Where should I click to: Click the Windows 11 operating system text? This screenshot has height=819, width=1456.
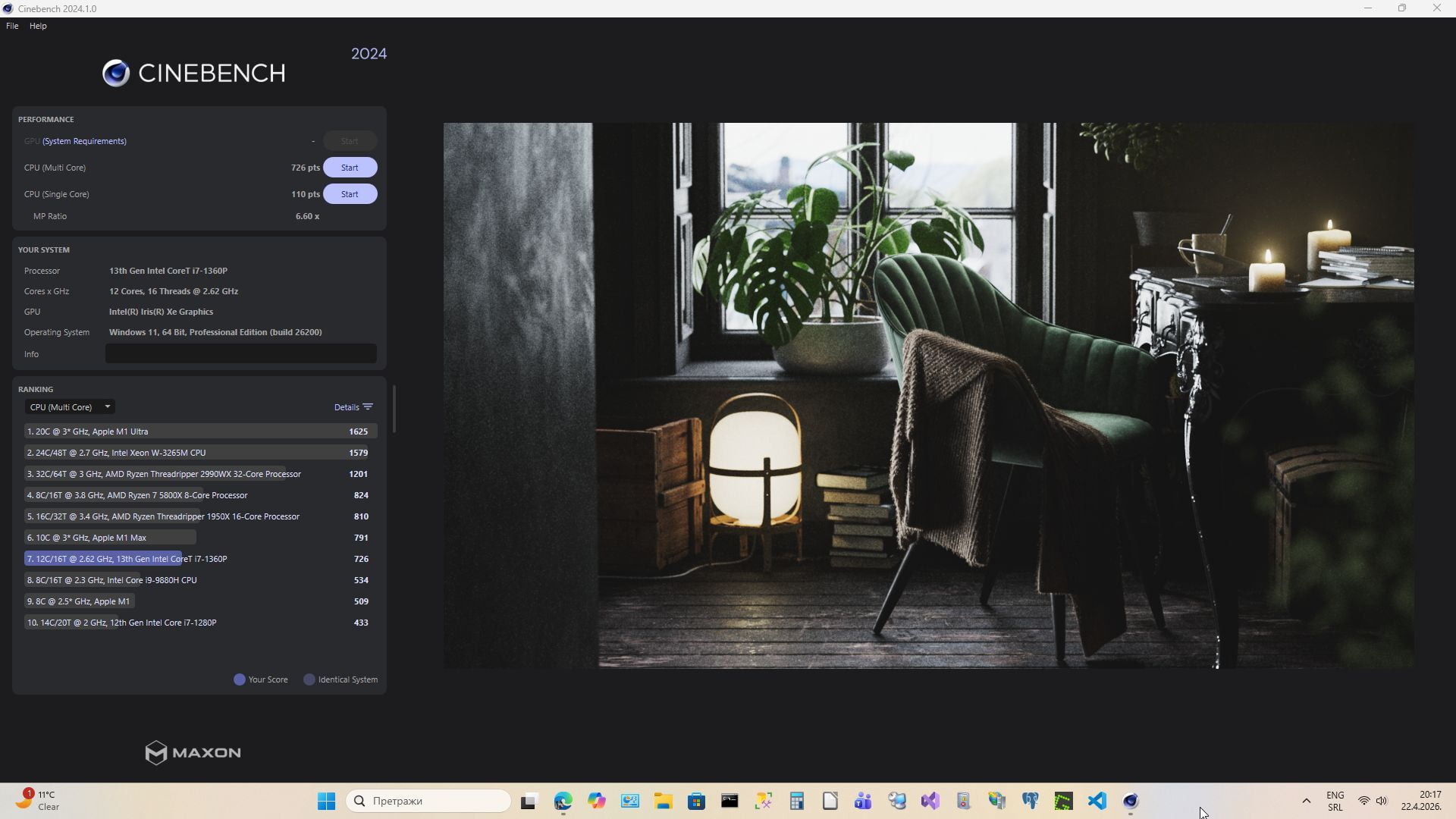tap(215, 332)
